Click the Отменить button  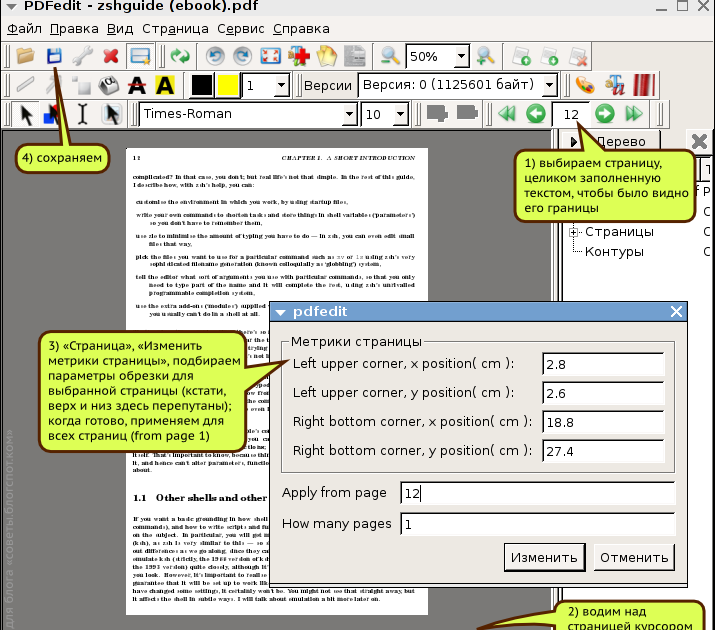pos(634,557)
